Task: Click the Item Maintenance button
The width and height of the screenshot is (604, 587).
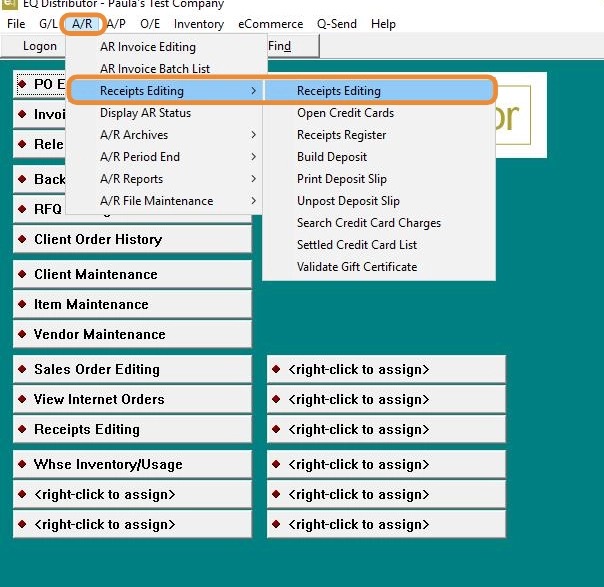Action: click(x=132, y=304)
